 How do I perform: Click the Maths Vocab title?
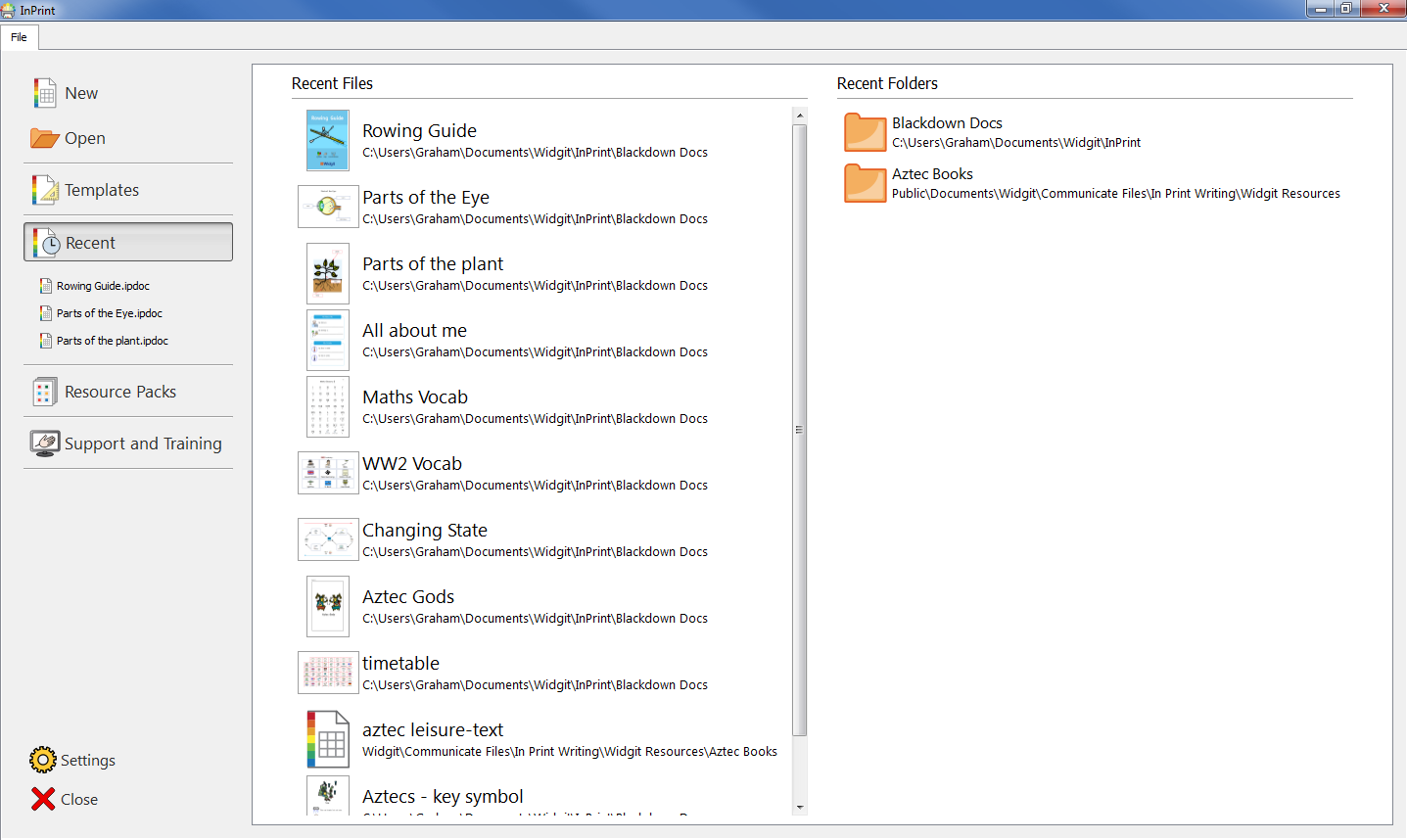[x=415, y=397]
